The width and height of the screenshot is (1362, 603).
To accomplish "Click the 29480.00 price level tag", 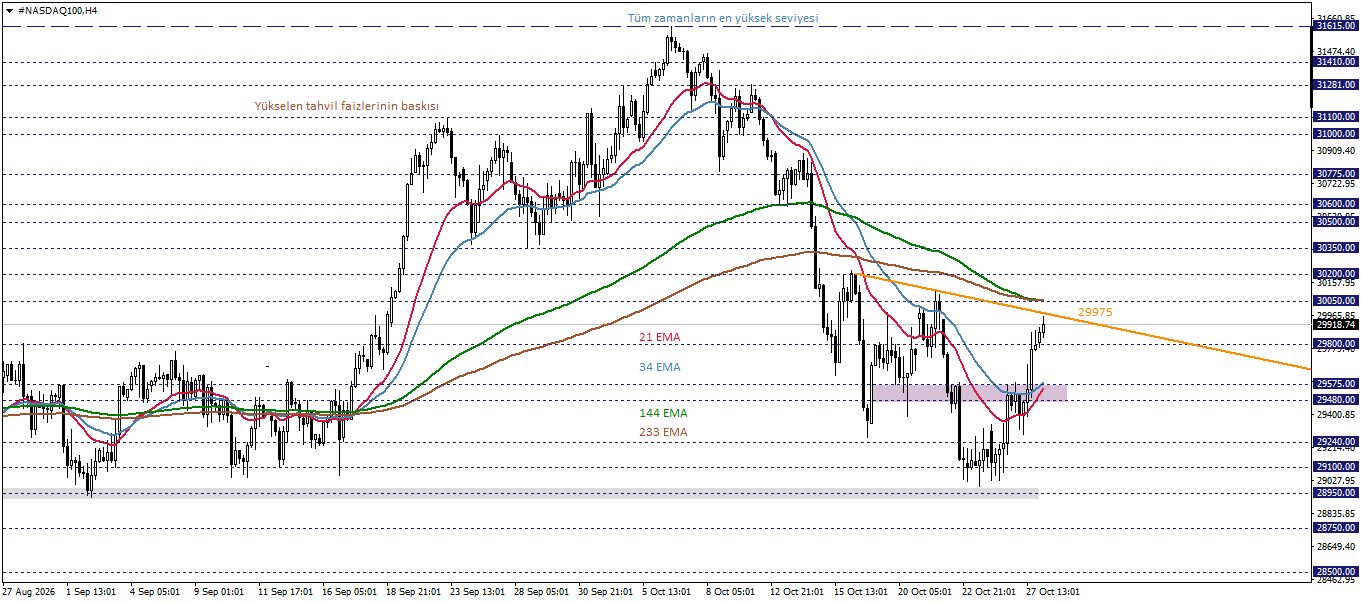I will pos(1335,400).
